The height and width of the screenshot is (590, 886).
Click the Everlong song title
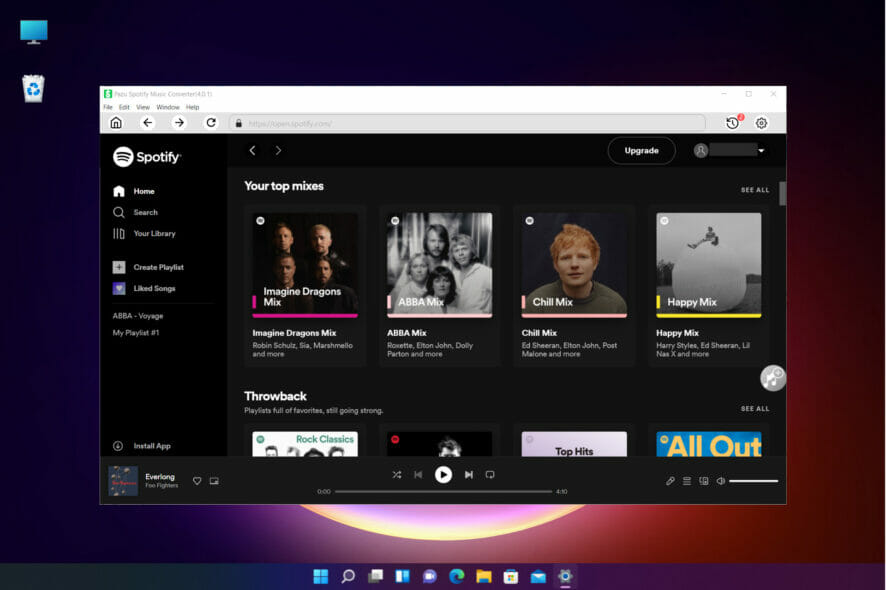click(160, 476)
